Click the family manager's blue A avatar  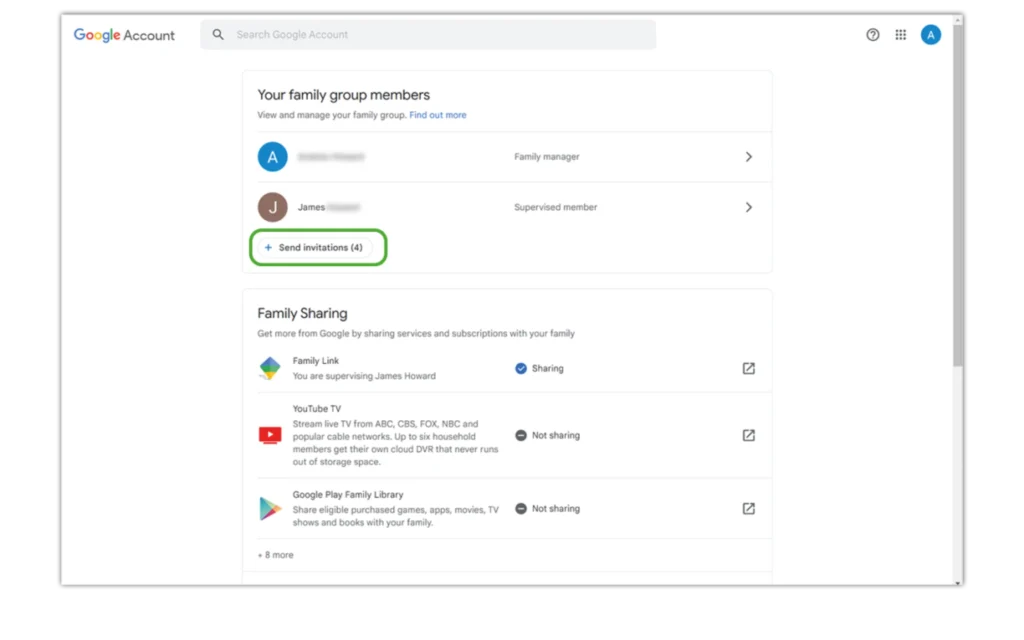click(x=272, y=157)
